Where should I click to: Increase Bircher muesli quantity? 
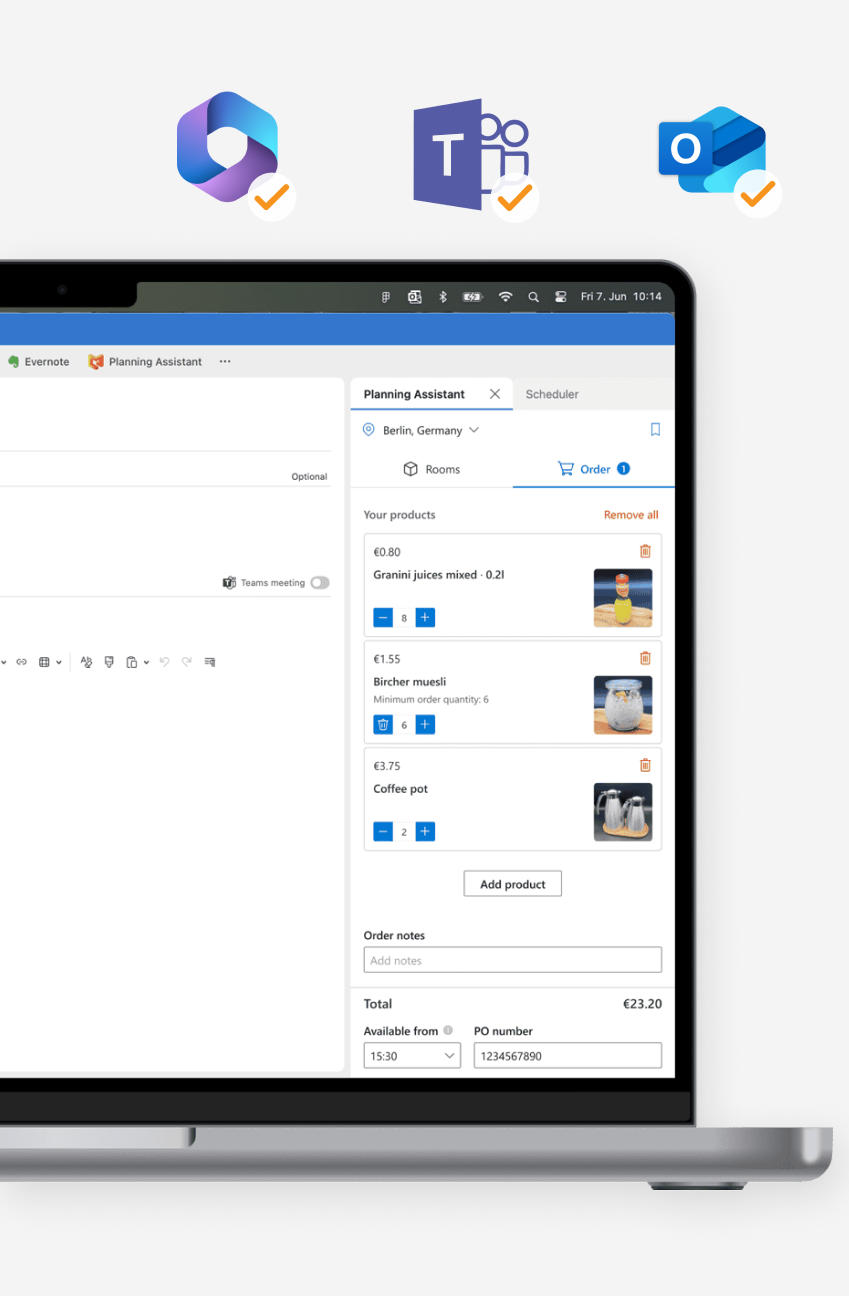425,725
